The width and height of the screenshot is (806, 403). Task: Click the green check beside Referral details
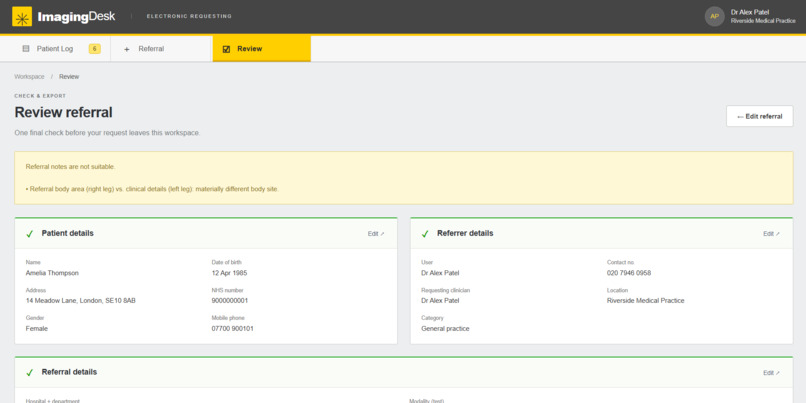coord(30,373)
